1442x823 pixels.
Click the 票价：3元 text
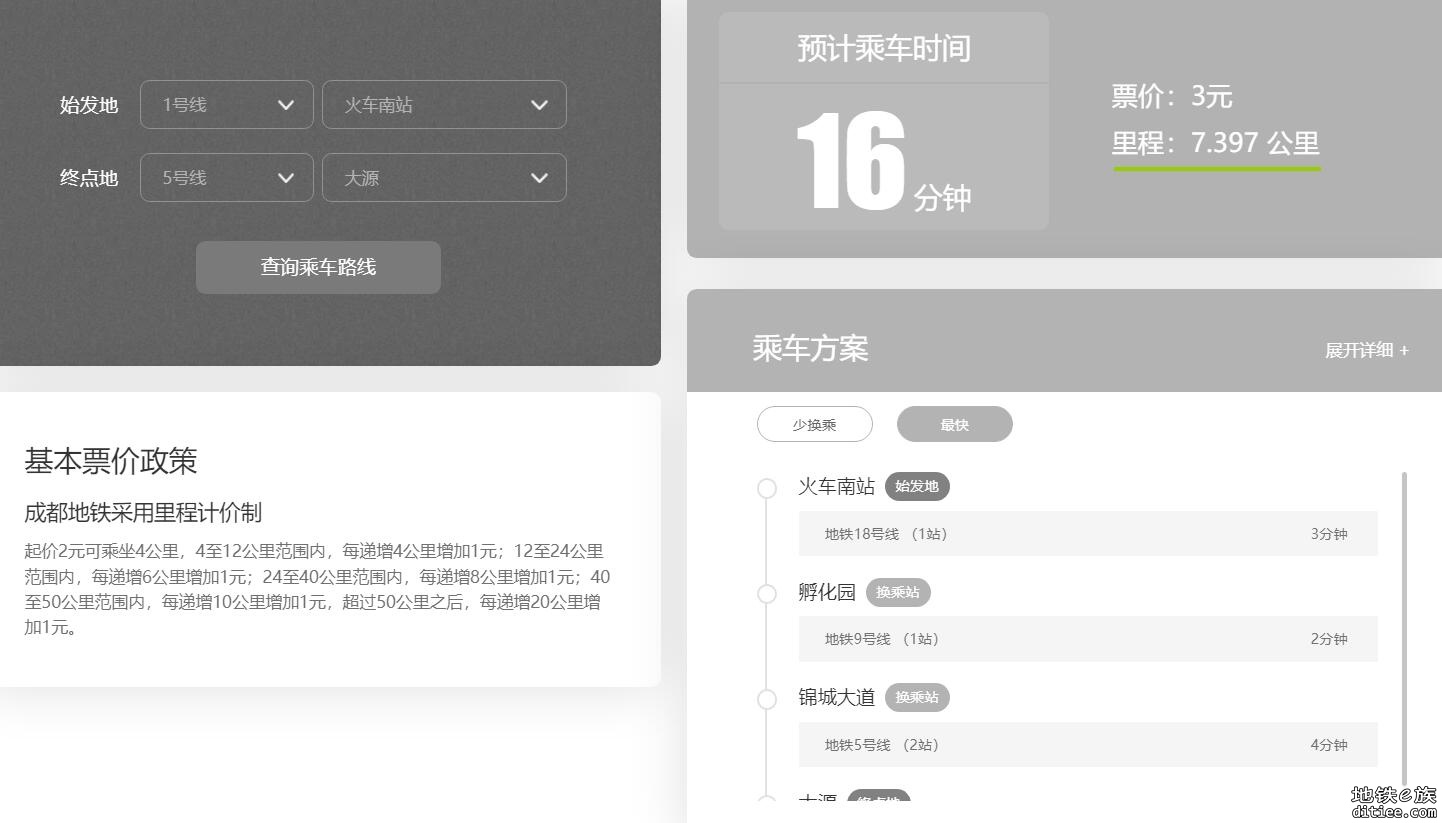[1171, 96]
